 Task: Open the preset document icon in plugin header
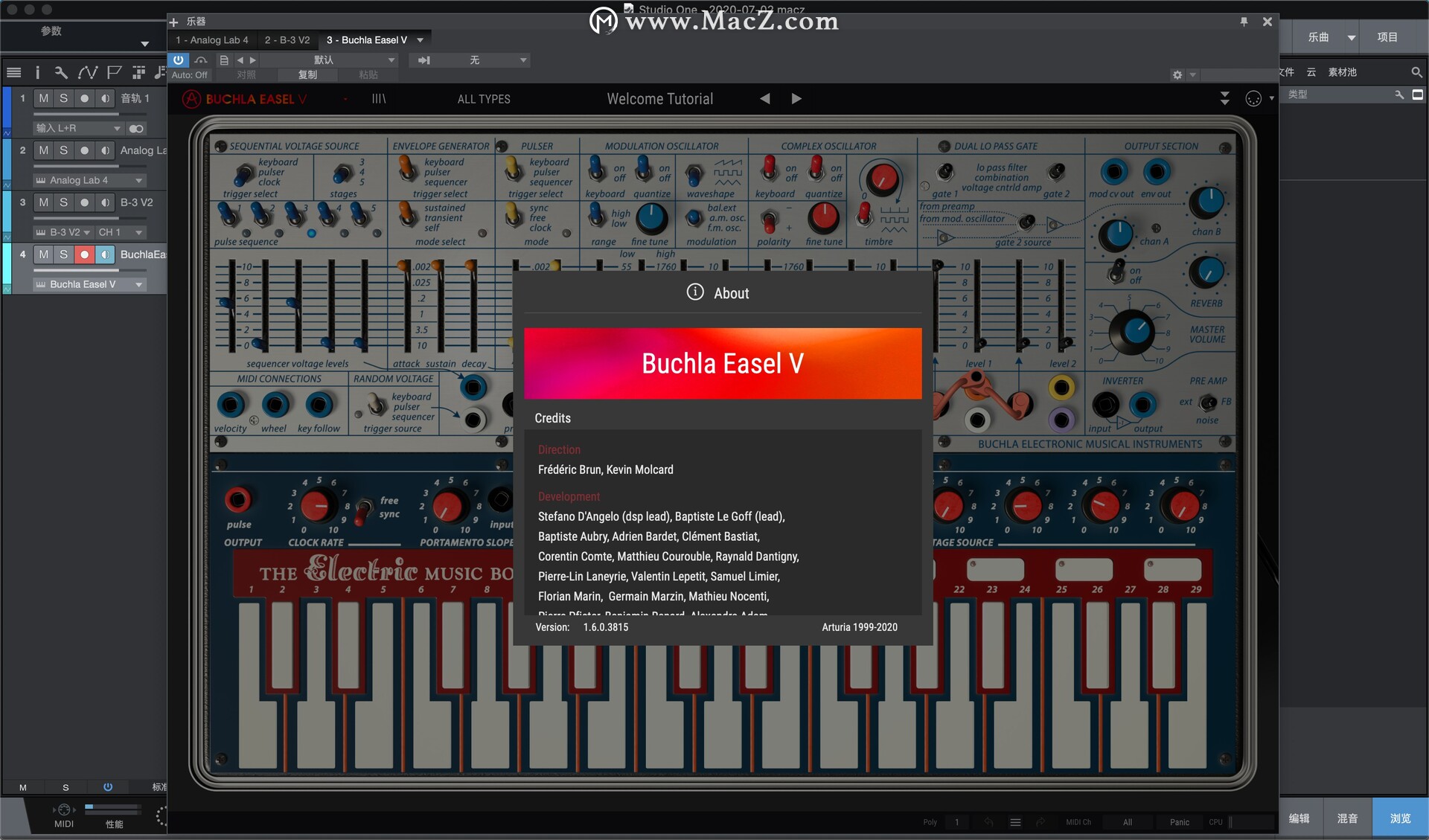[224, 60]
